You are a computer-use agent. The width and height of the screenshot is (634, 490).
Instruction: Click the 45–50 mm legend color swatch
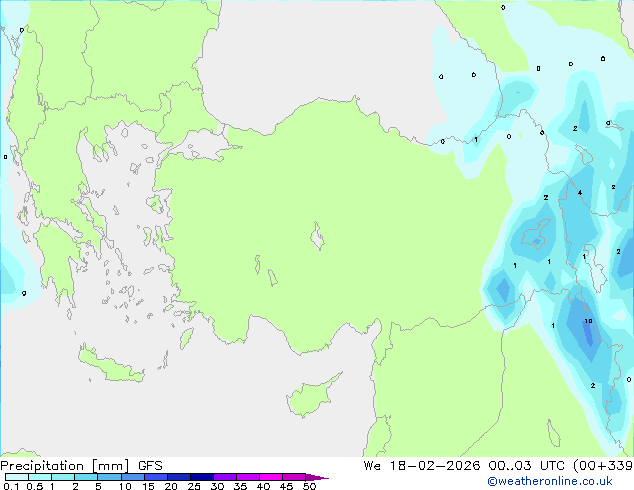point(294,477)
